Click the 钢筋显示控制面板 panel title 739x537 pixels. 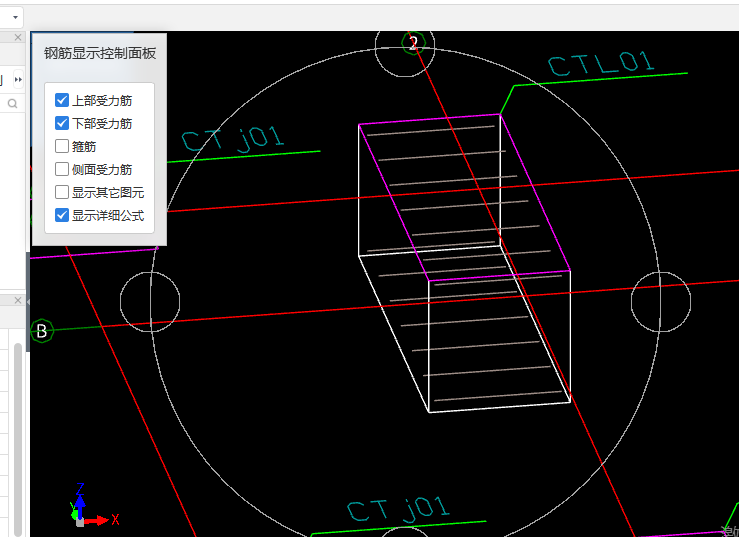pyautogui.click(x=100, y=53)
